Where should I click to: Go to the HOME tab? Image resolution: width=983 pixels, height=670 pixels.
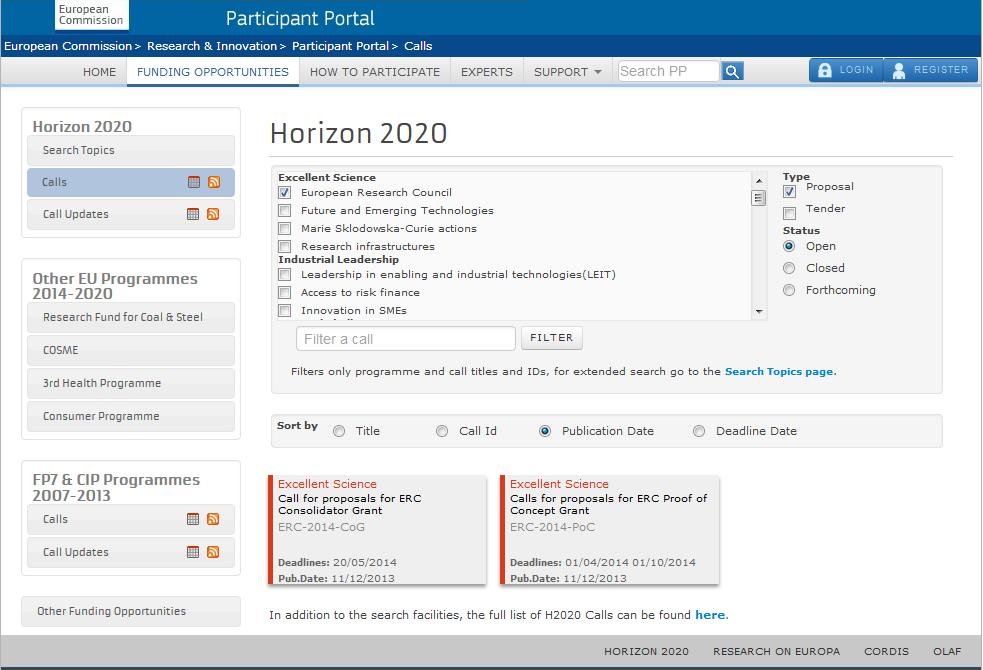(100, 72)
